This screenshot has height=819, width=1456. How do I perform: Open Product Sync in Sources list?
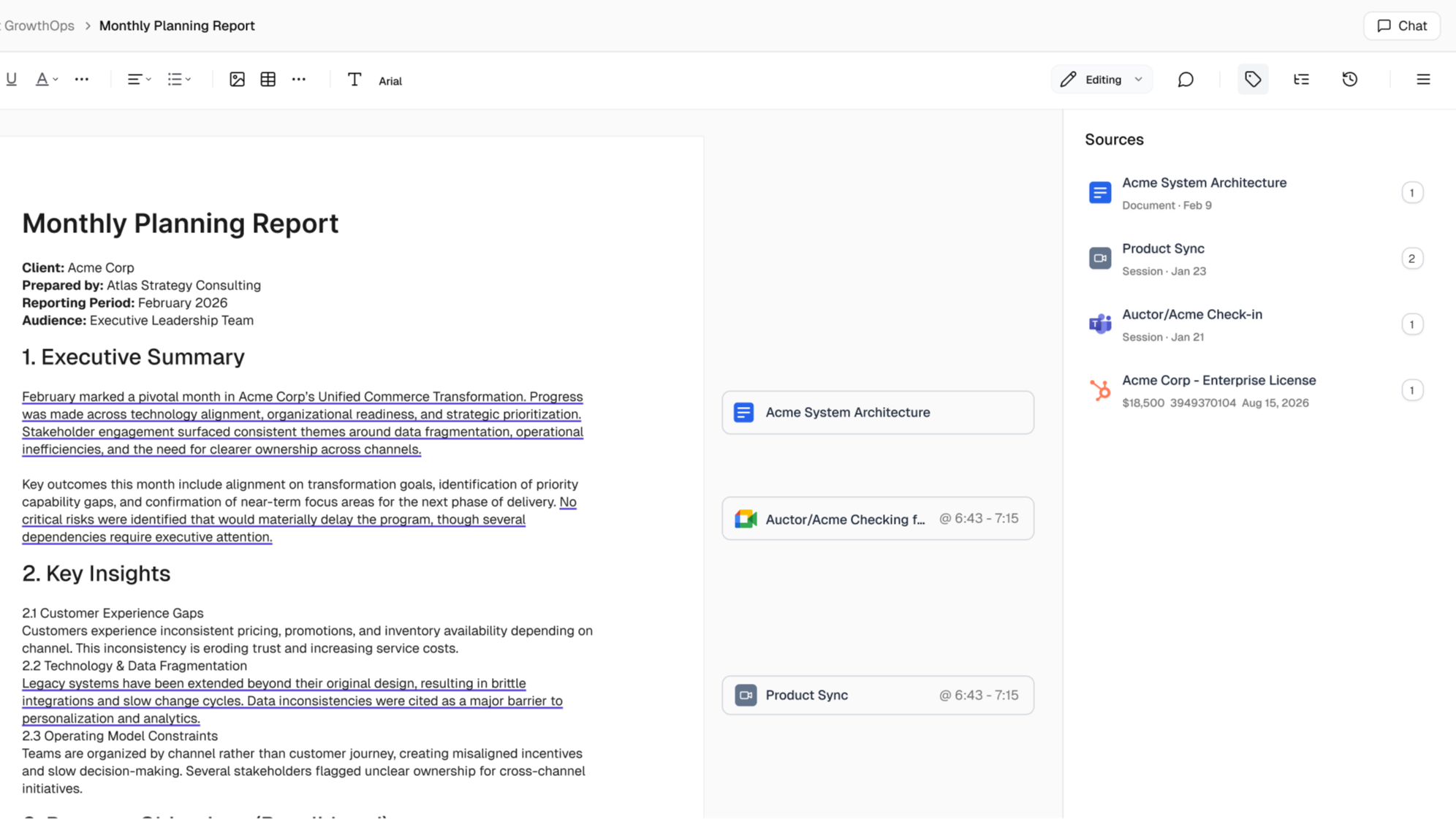[1256, 259]
